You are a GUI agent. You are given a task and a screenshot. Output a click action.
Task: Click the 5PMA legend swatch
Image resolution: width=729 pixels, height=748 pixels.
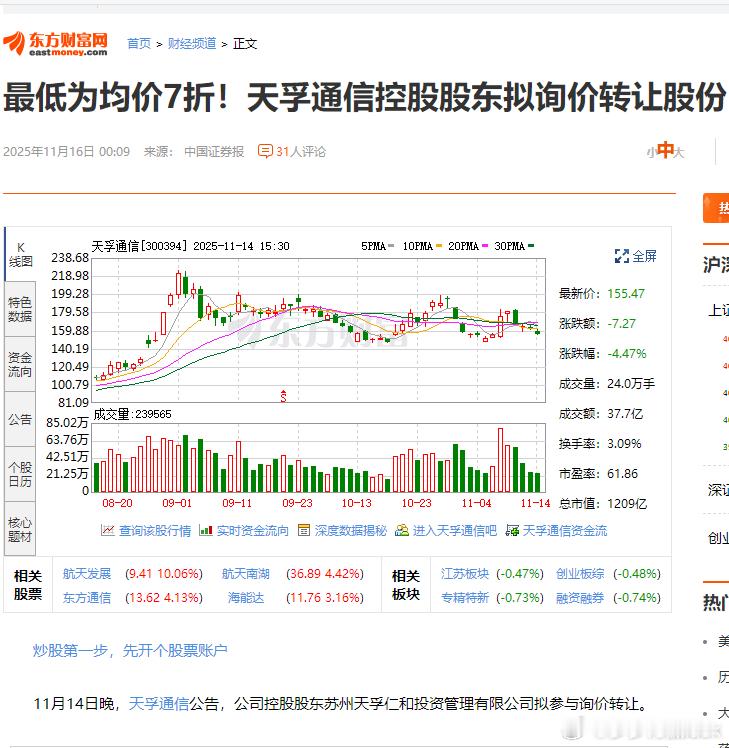(x=391, y=246)
